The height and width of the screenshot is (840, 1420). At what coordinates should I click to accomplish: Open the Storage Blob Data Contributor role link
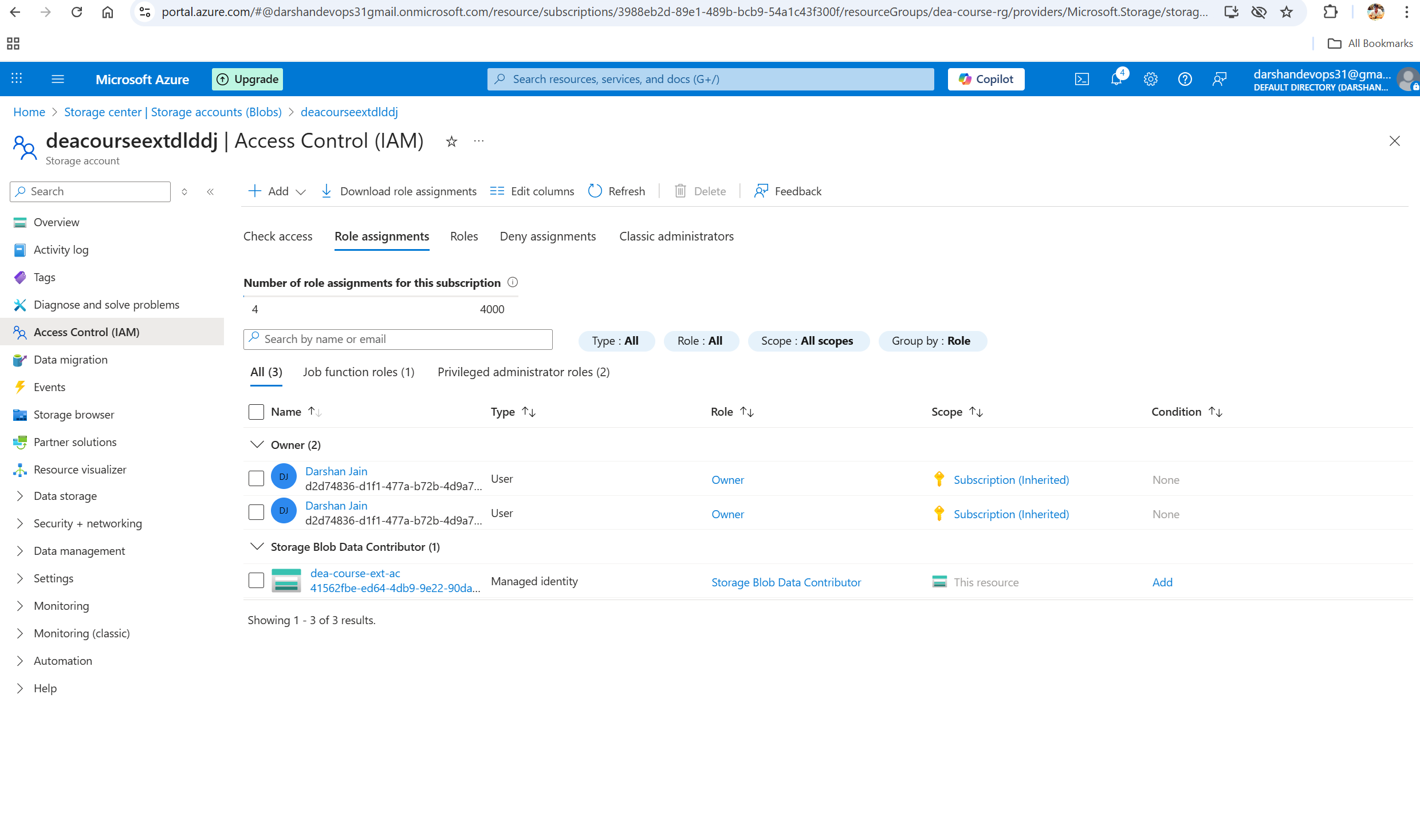[x=786, y=582]
